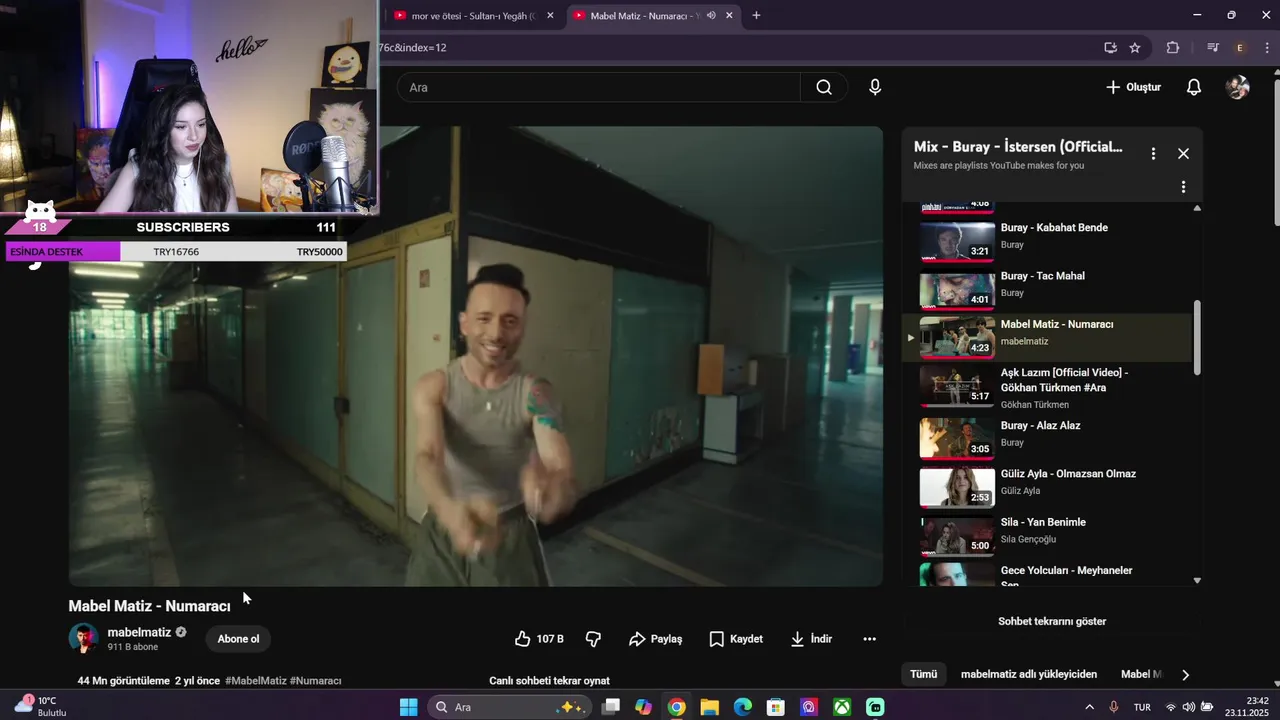Open a new browser tab

pyautogui.click(x=756, y=15)
